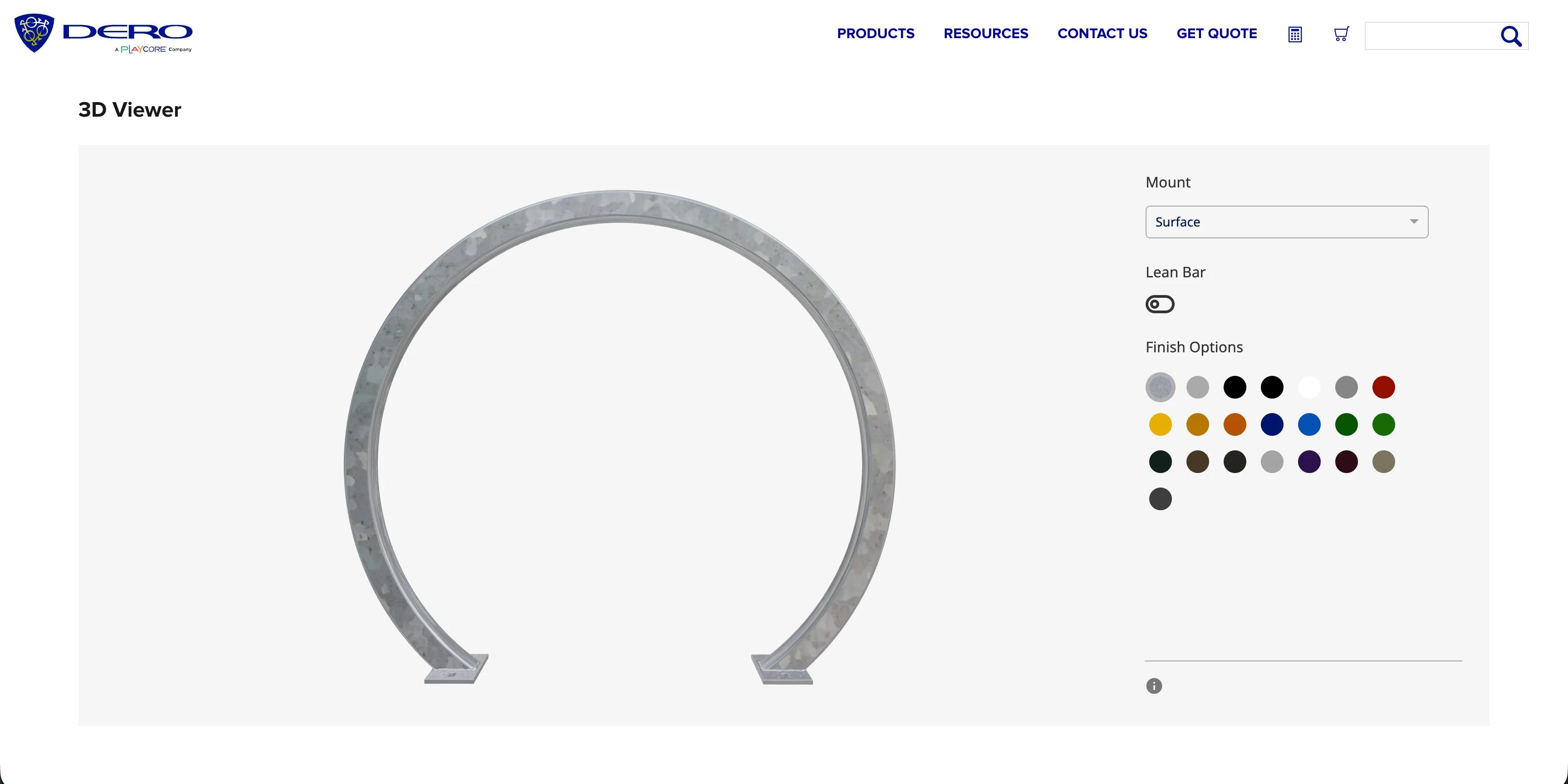
Task: Select the galvanized finish swatch
Action: 1160,387
